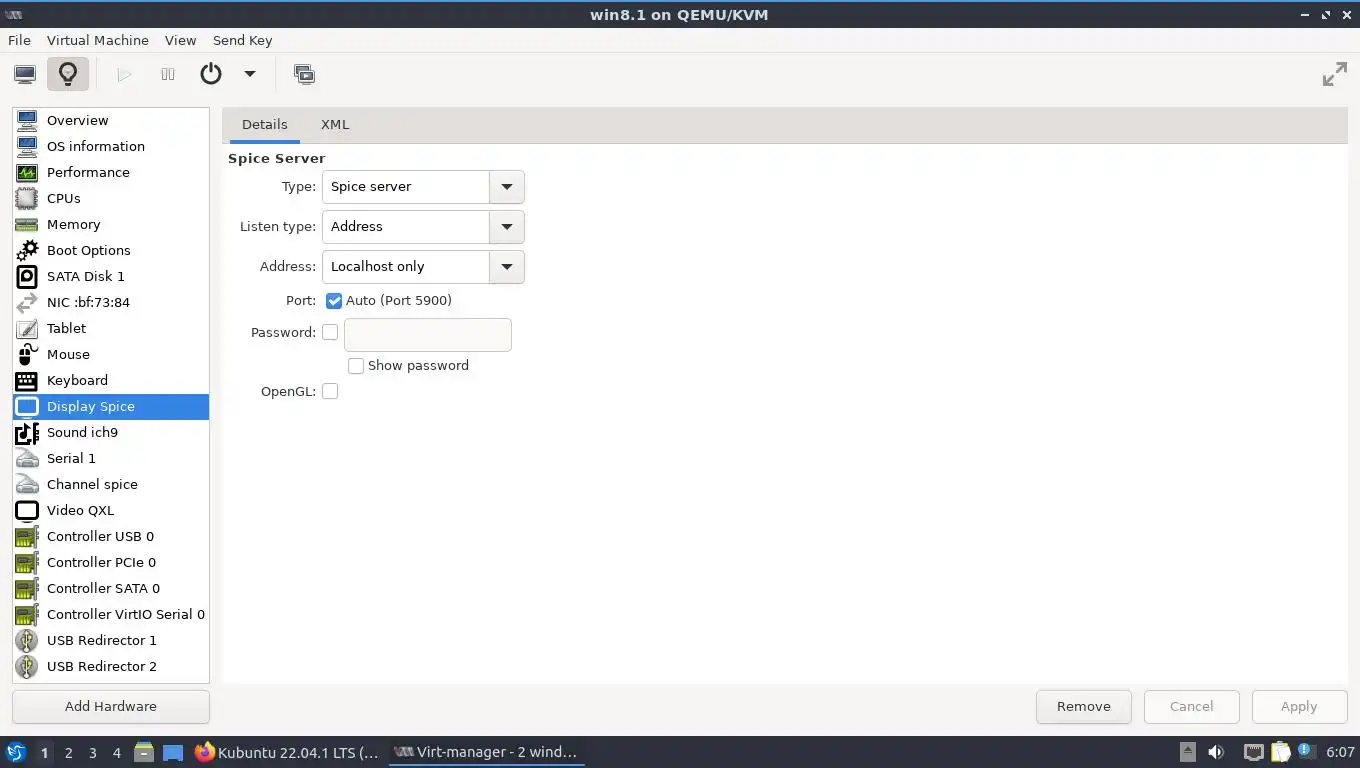Open Kubuntu 22.04.1 LTS Firefox taskbar entry
This screenshot has height=768, width=1360.
[288, 752]
